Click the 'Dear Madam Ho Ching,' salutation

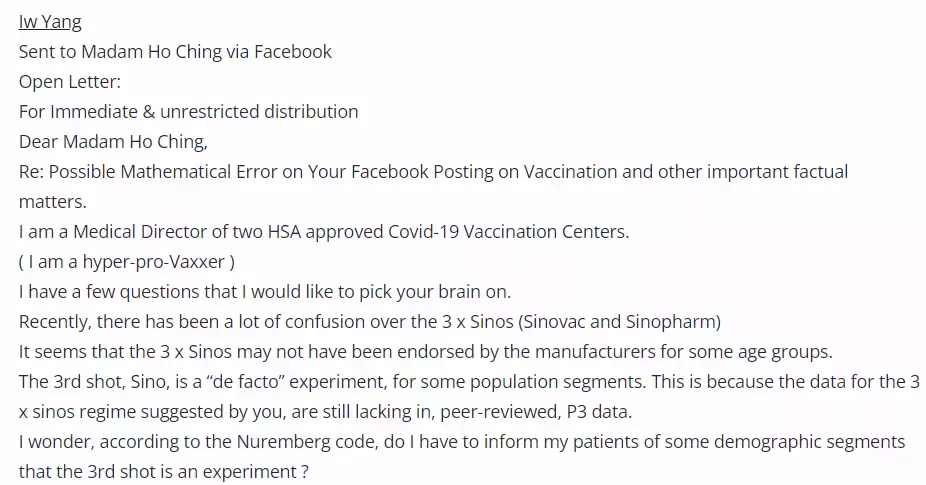[x=113, y=141]
